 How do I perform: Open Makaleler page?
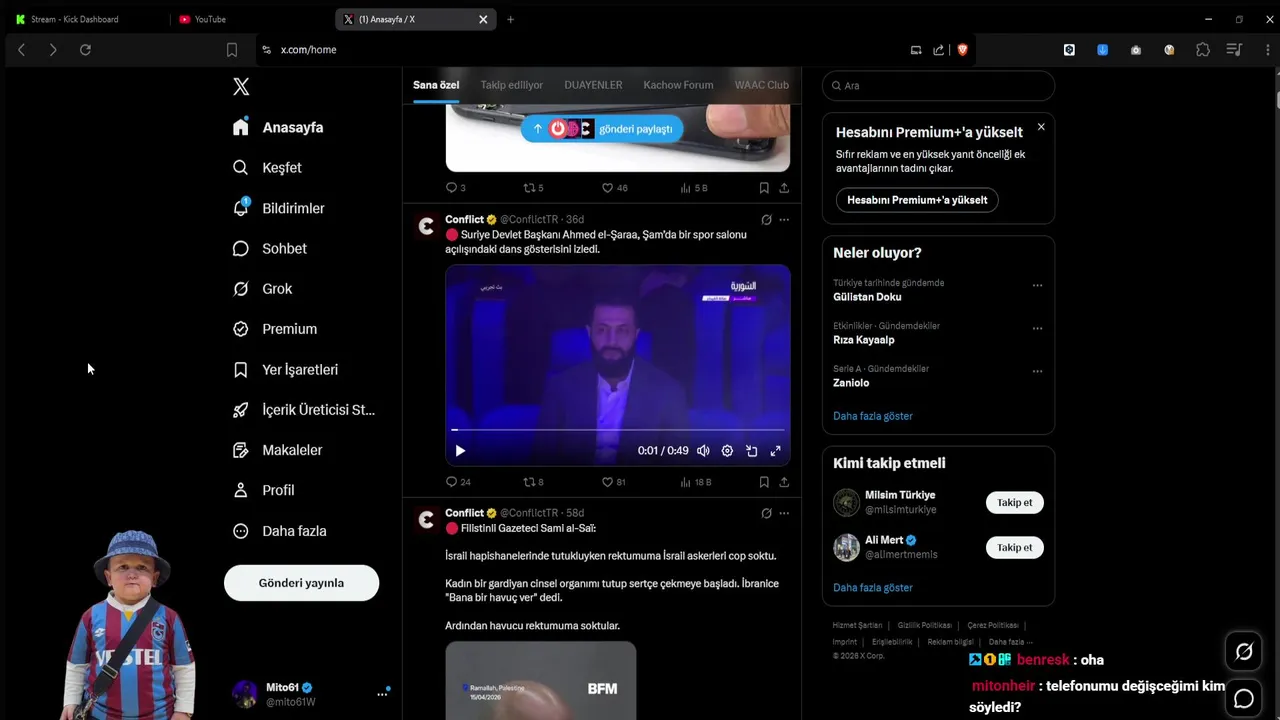point(278,450)
